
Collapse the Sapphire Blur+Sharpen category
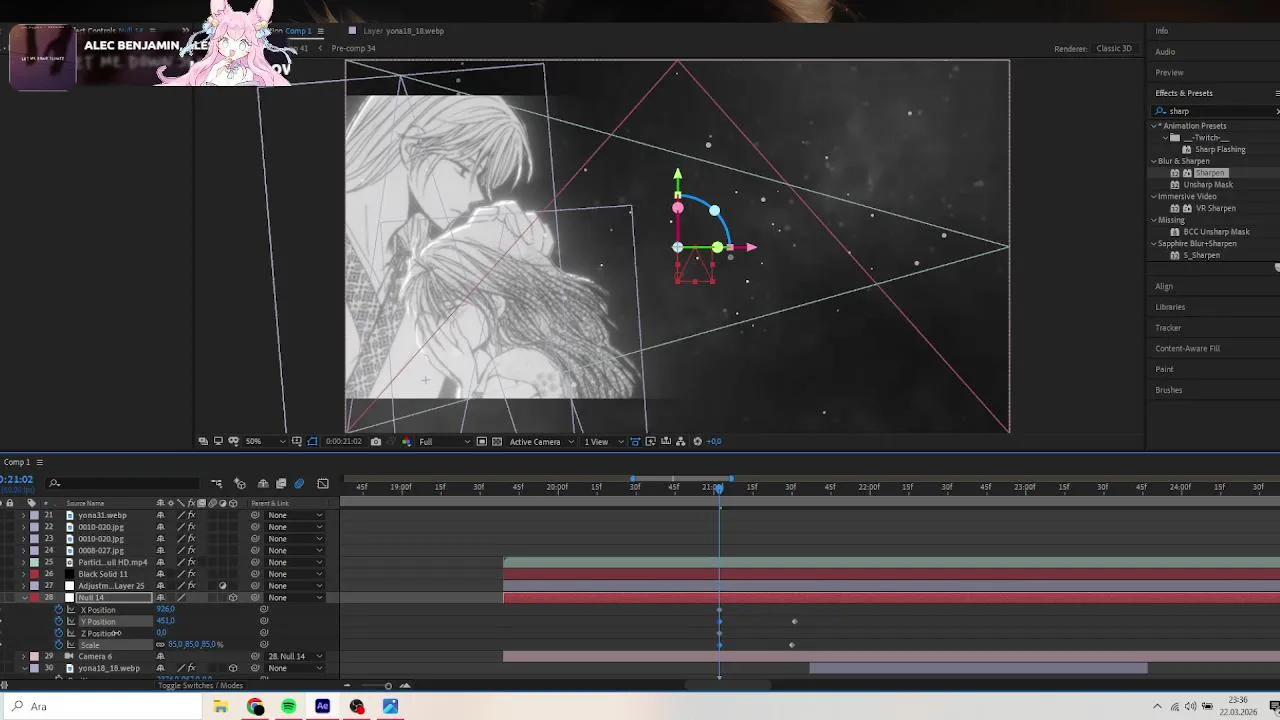coord(1154,244)
